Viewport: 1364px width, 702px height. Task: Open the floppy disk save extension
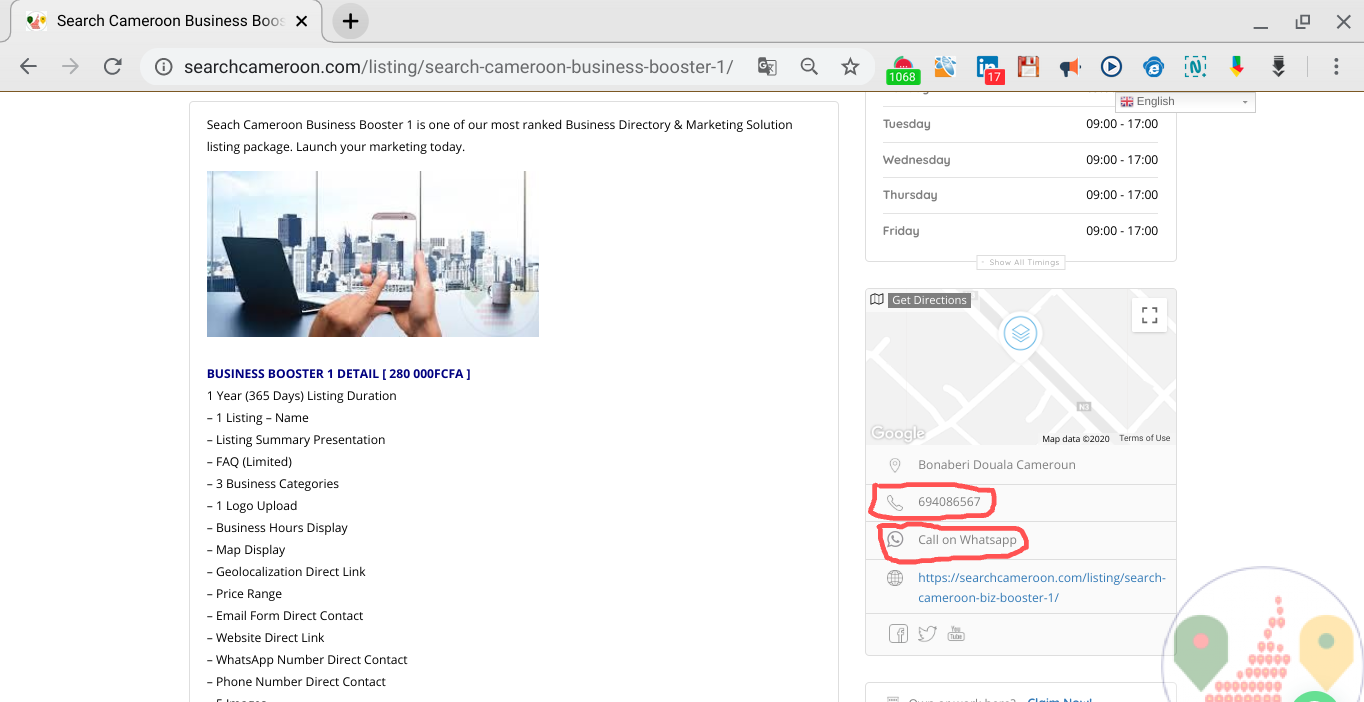point(1028,67)
